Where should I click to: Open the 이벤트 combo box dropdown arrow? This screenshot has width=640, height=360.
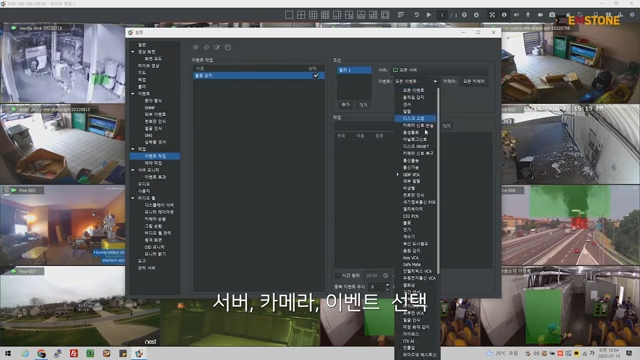click(x=435, y=82)
